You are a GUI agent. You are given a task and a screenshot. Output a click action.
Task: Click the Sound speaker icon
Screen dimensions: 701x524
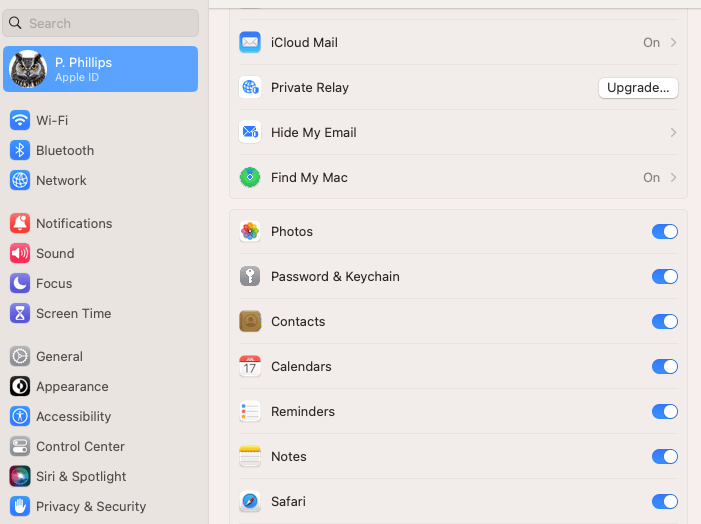coord(20,253)
